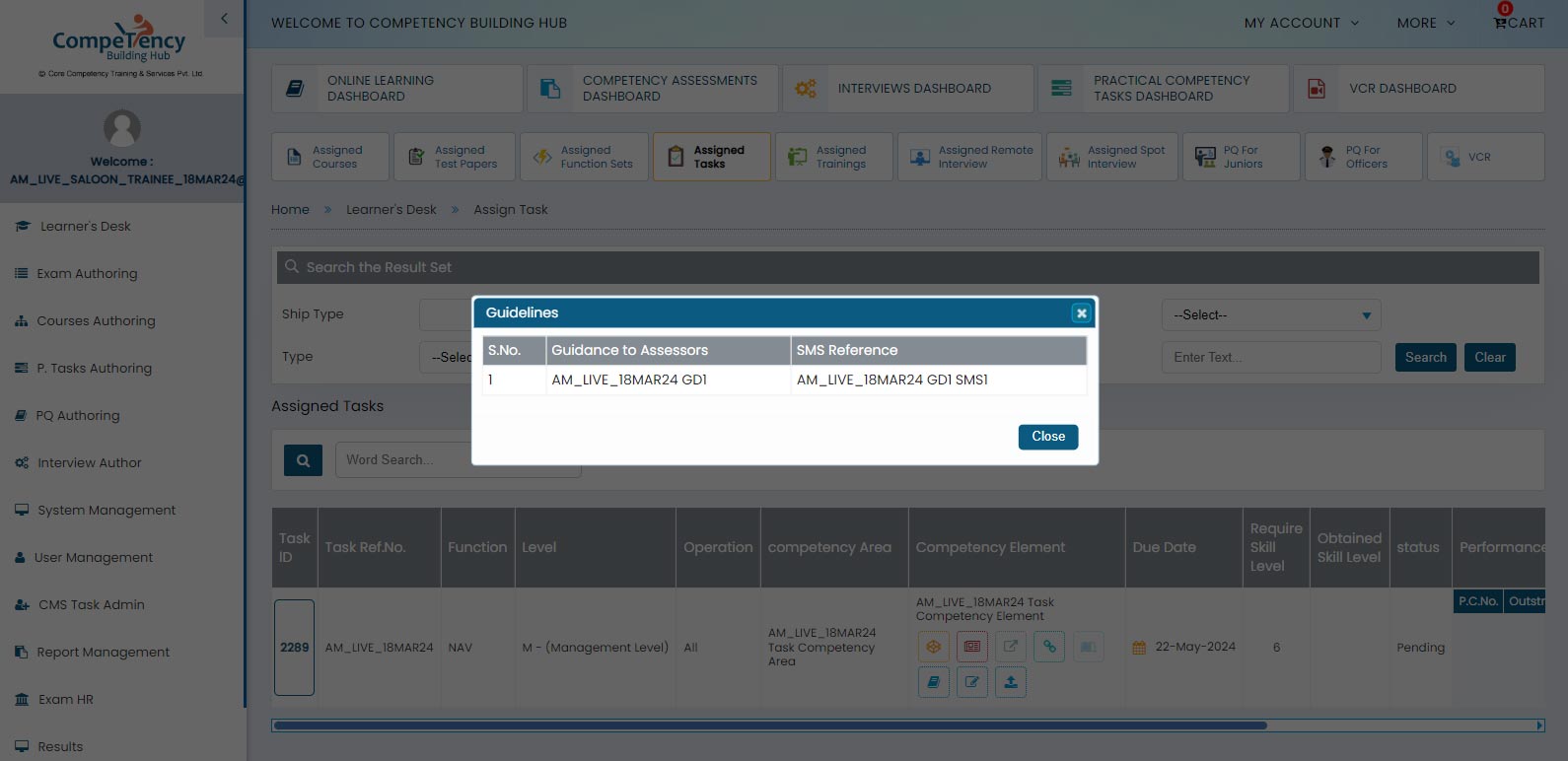1568x761 pixels.
Task: Click the upload icon in task row
Action: pyautogui.click(x=1010, y=682)
